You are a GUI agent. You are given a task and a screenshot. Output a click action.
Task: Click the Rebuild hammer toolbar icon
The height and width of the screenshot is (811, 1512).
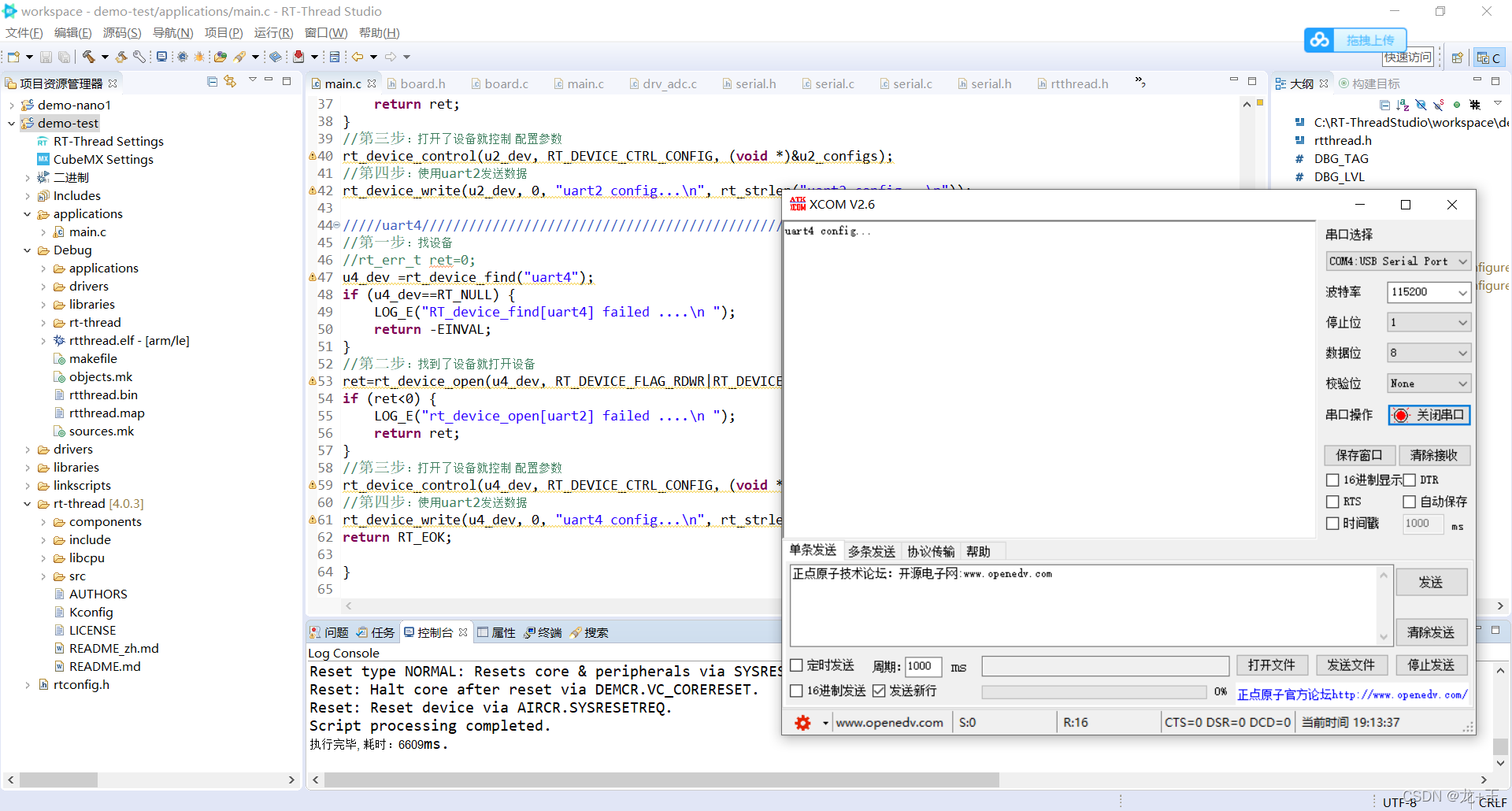121,57
